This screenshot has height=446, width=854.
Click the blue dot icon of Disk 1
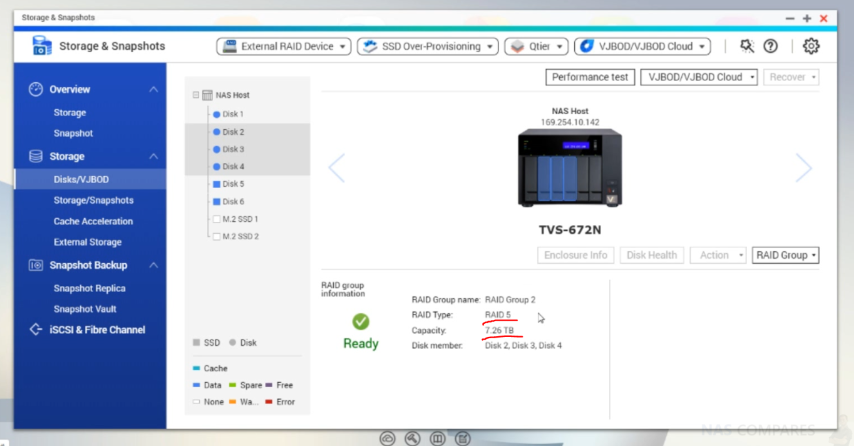(216, 114)
